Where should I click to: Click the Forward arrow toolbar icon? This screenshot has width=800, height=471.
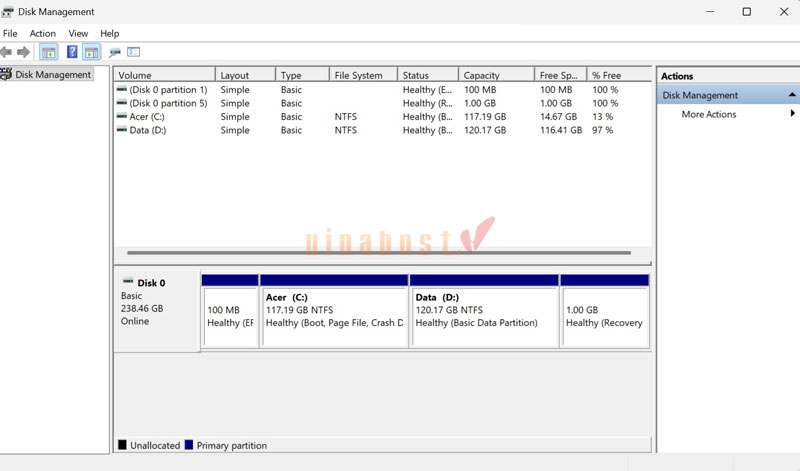[x=23, y=52]
